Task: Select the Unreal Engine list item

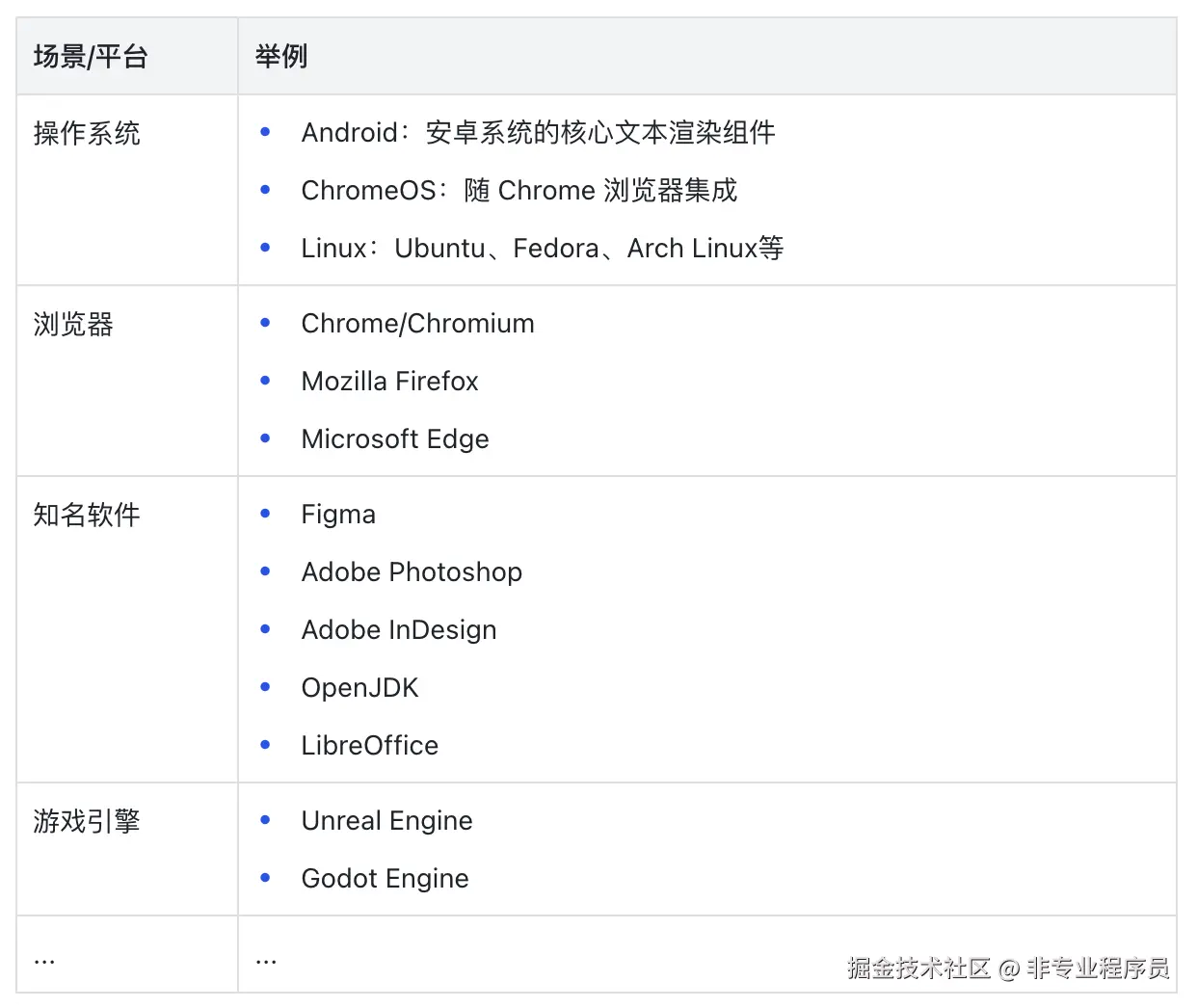Action: 386,821
